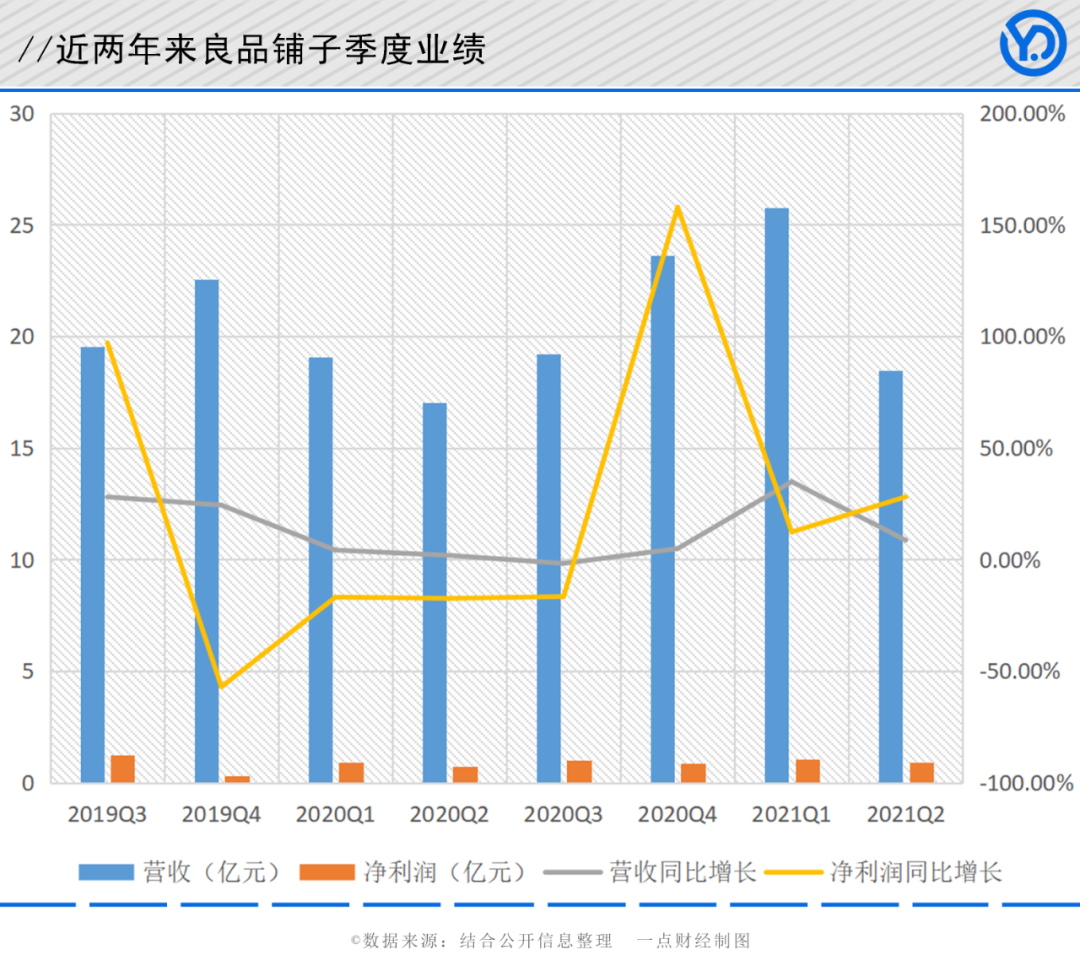Screen dimensions: 1080x966
Task: Select the 净利润同比增长 legend label
Action: coord(916,872)
